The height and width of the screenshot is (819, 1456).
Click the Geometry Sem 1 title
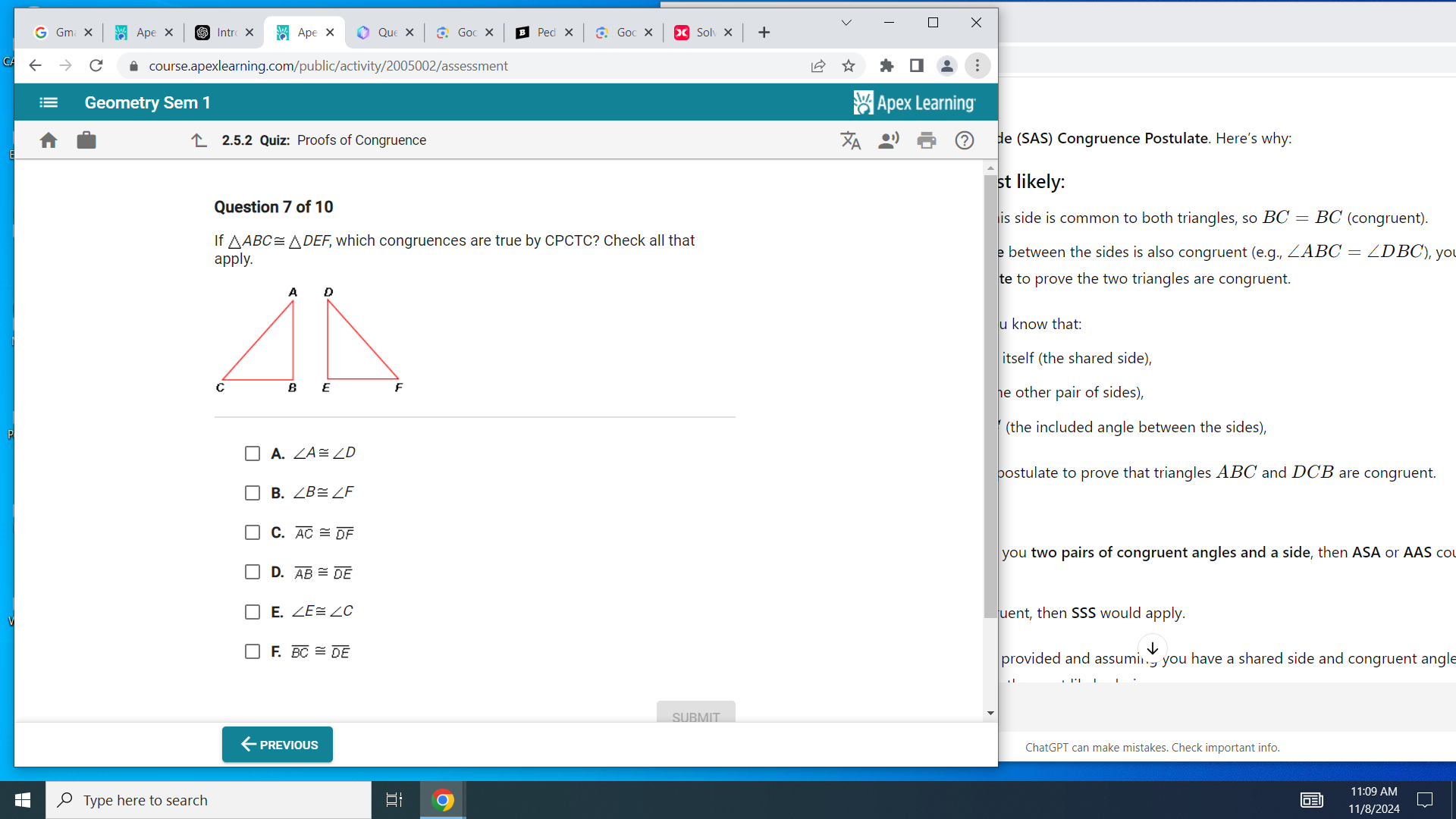click(147, 102)
